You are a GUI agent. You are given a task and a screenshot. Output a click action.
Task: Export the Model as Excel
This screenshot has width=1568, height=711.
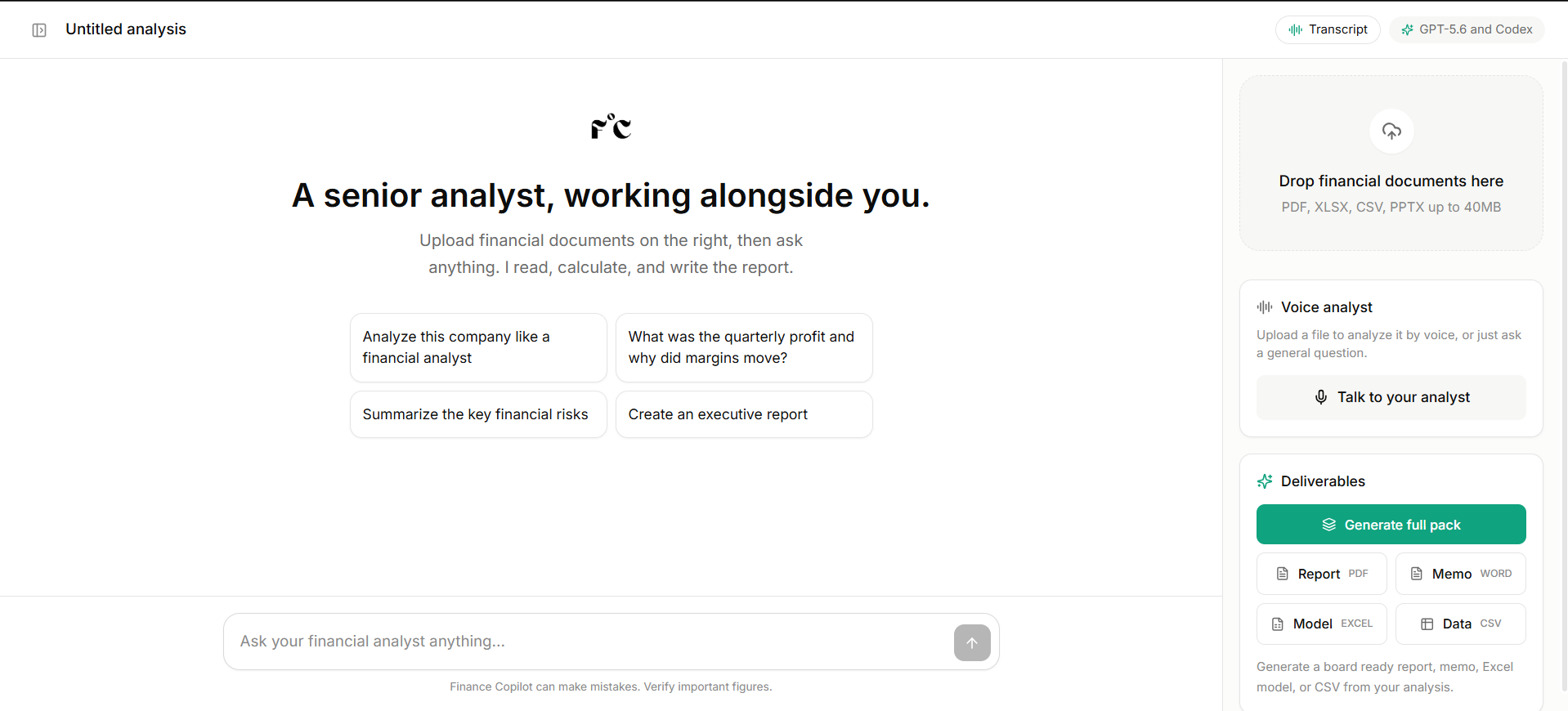pos(1322,624)
